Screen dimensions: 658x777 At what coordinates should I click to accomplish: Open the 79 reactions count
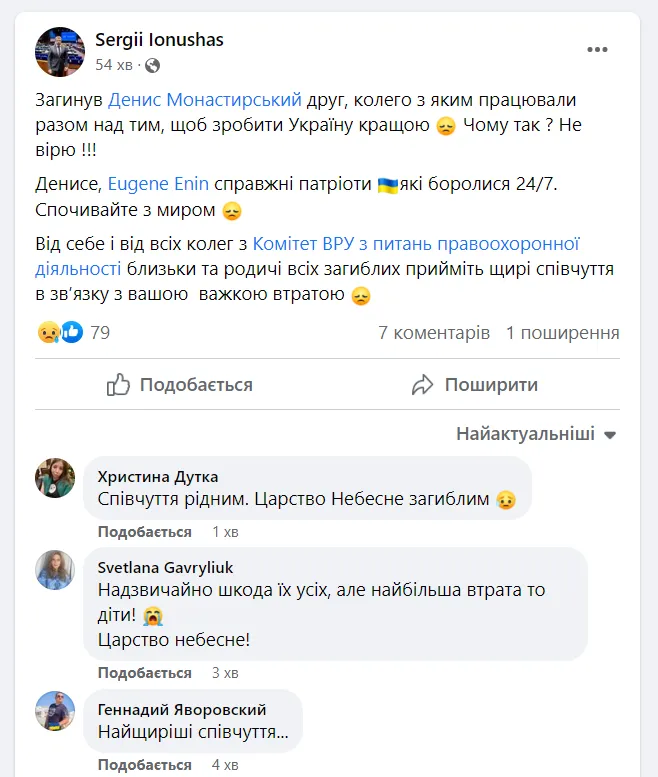pos(100,333)
